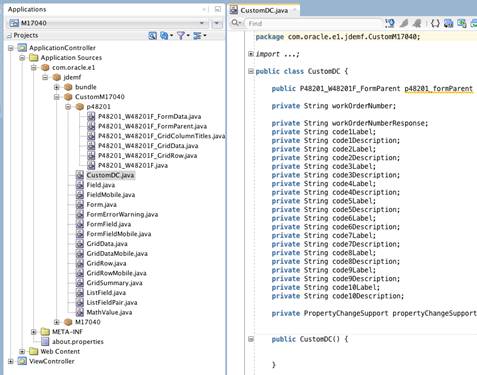This screenshot has width=477, height=375.
Task: Collapse the com.oracle.e1 package
Action: pyautogui.click(x=34, y=68)
